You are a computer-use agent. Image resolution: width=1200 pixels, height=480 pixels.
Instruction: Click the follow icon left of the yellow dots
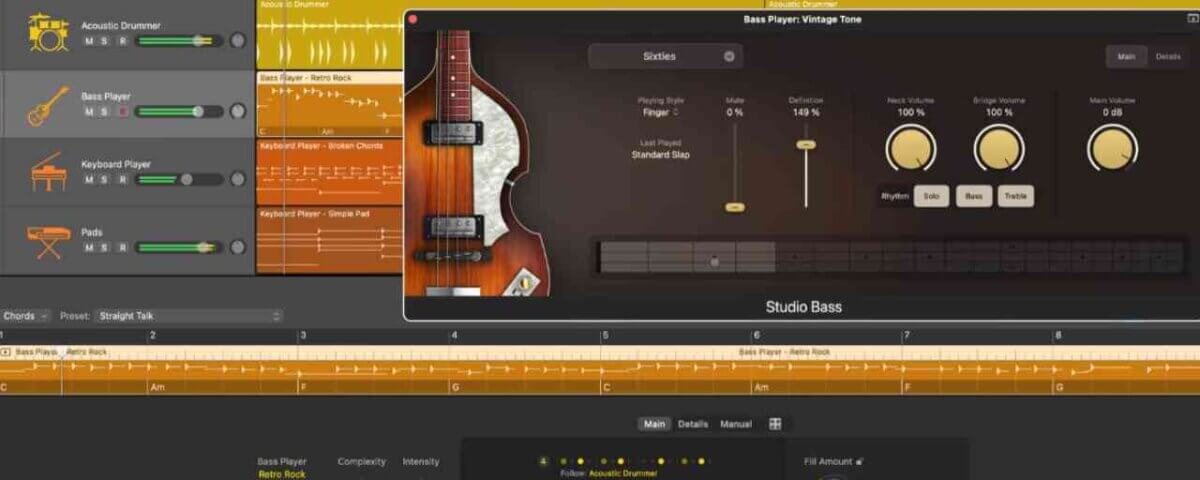(x=544, y=461)
